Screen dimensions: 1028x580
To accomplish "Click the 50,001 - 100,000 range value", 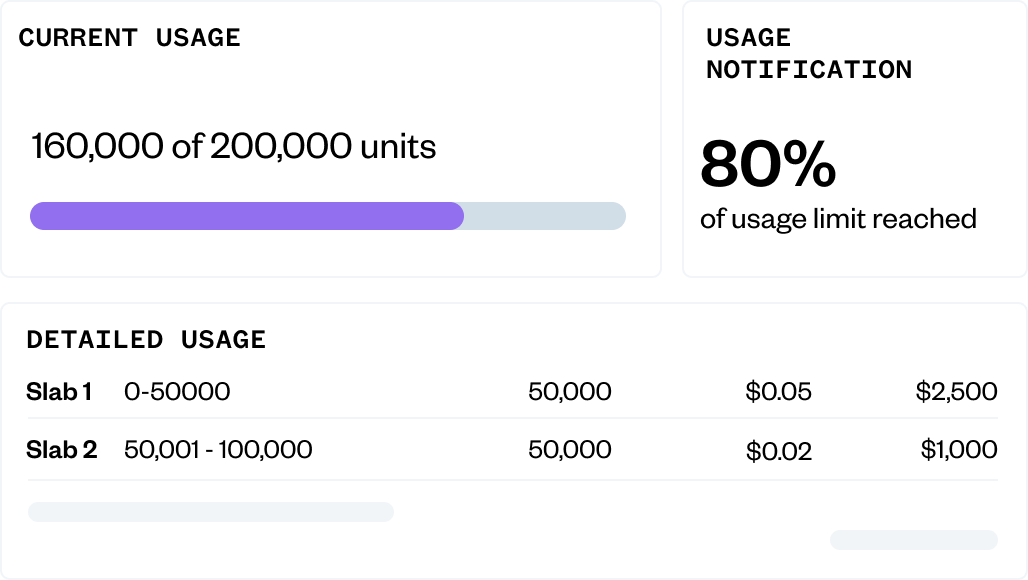I will click(217, 450).
